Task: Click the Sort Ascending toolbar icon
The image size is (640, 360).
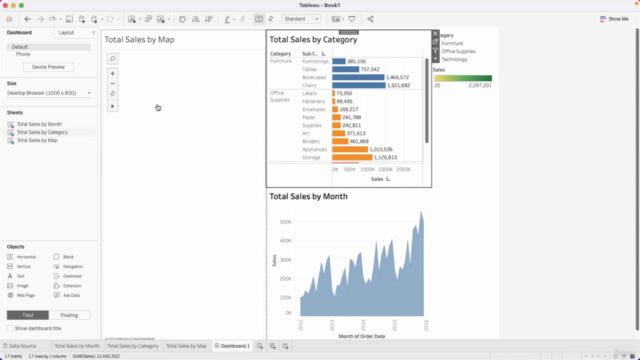Action: [x=196, y=19]
